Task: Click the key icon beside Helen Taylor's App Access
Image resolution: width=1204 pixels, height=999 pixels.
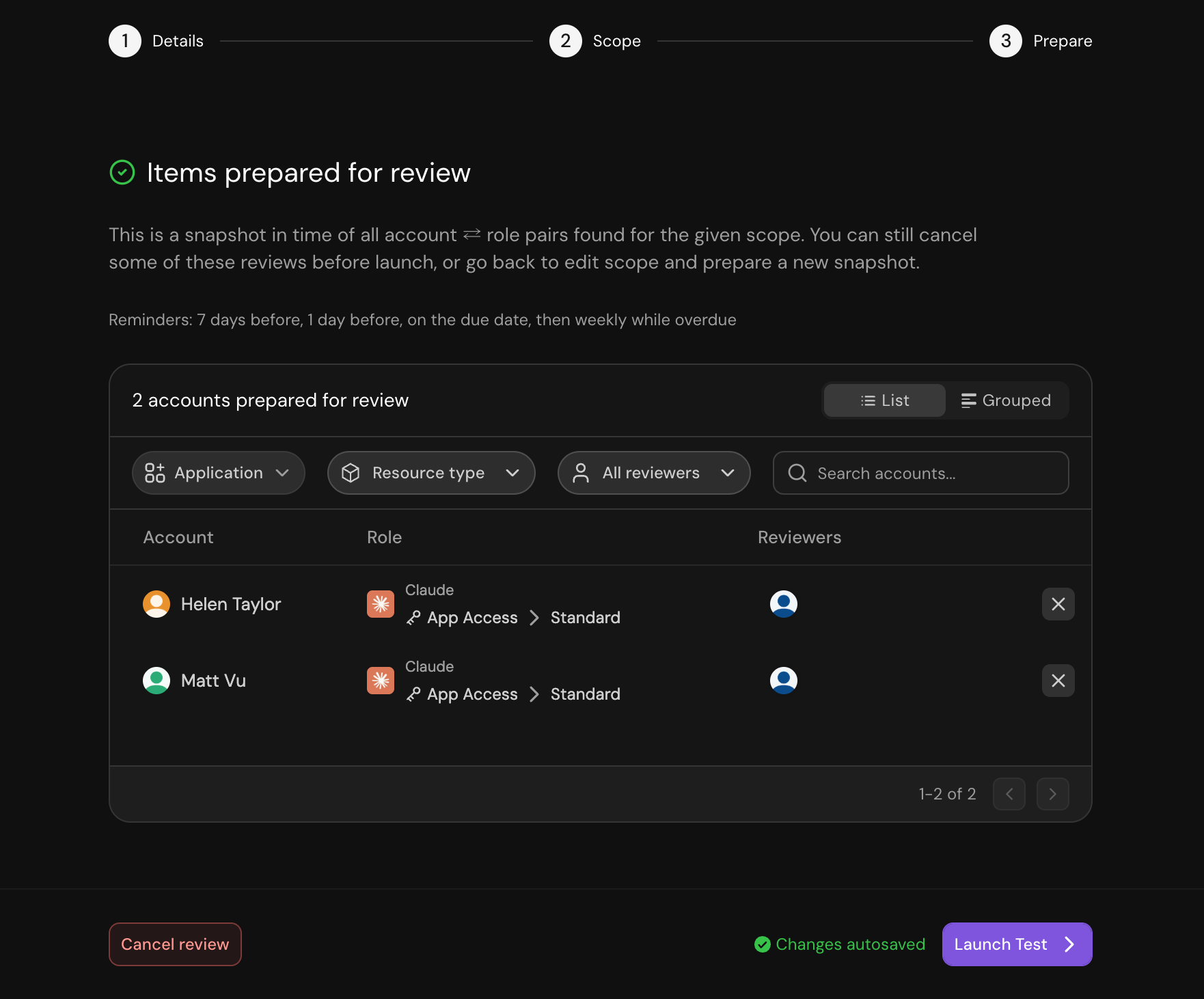Action: click(x=413, y=618)
